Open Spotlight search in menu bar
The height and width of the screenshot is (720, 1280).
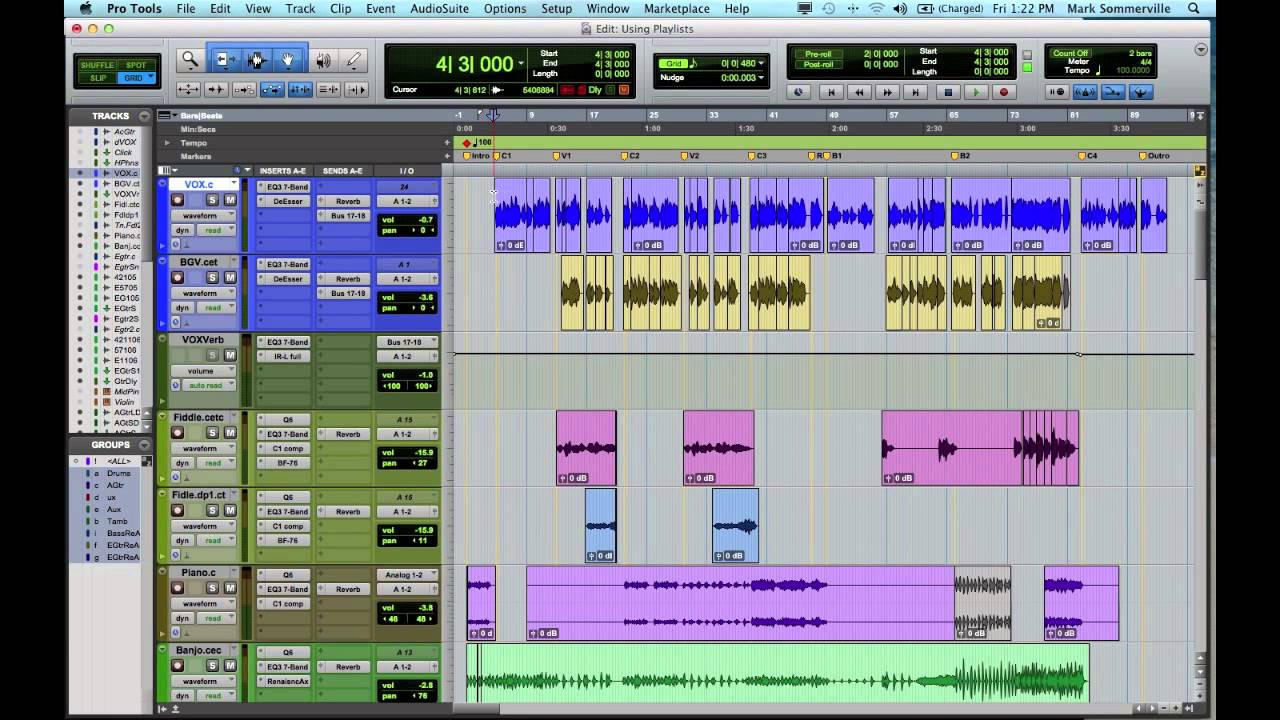coord(1194,9)
